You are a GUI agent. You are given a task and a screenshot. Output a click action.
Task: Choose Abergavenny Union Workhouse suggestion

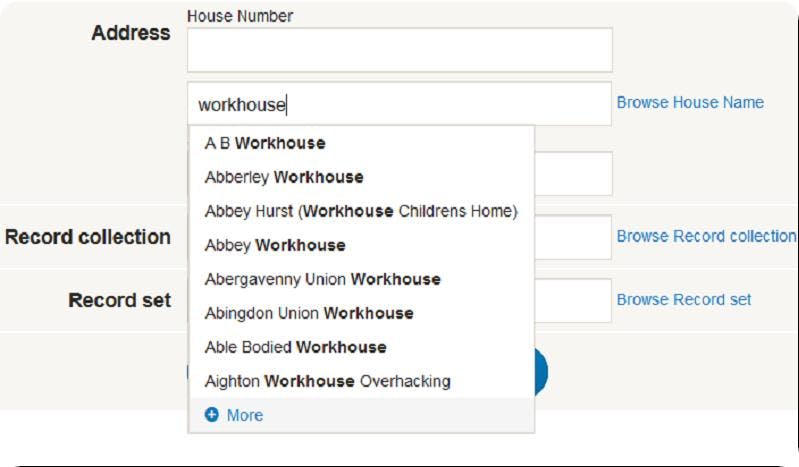pyautogui.click(x=322, y=279)
